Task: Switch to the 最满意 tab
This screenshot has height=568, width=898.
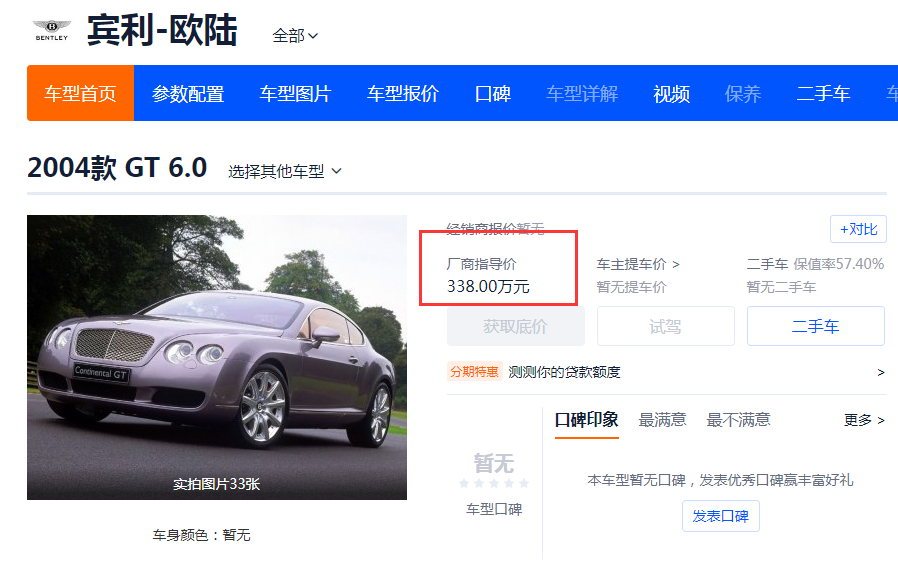Action: [x=662, y=420]
